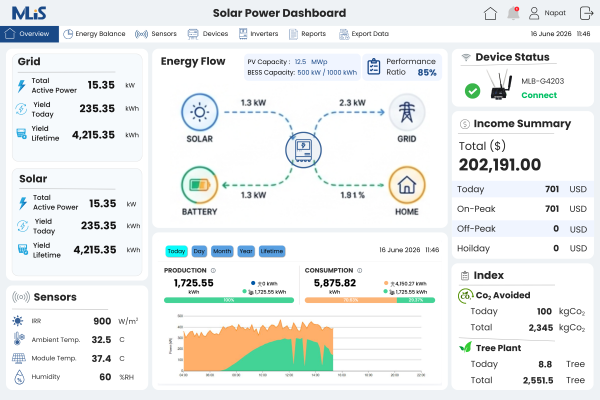Select the Year range button
This screenshot has height=400, width=600.
coord(246,251)
